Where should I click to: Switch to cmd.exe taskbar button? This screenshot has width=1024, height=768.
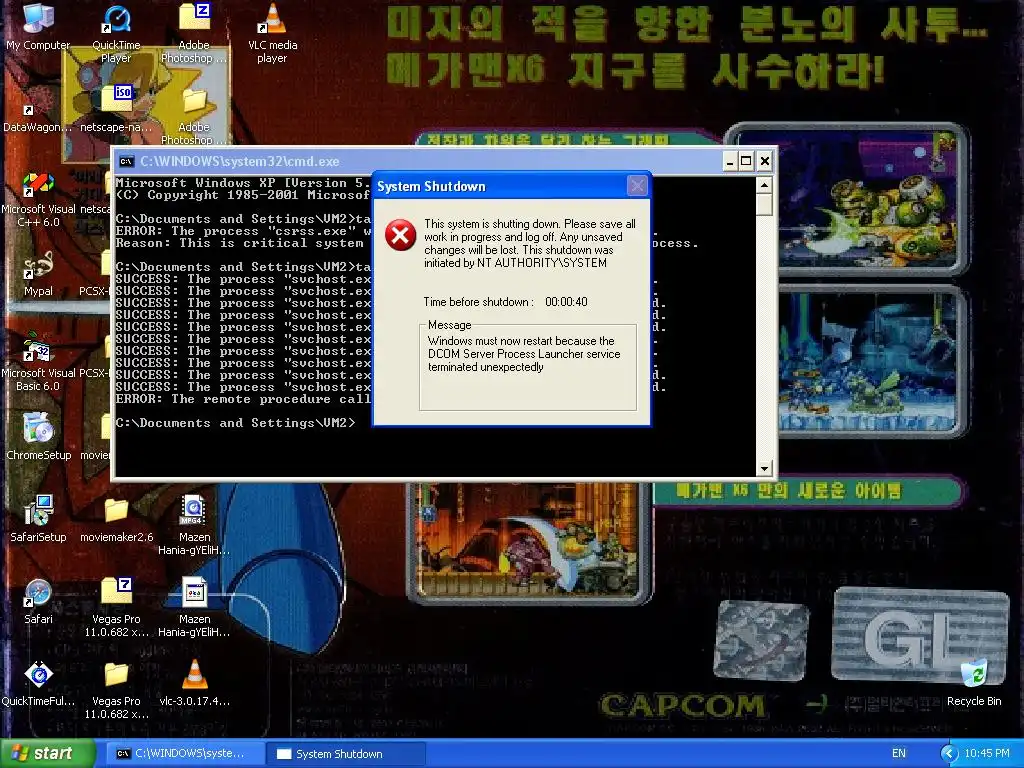[x=185, y=754]
